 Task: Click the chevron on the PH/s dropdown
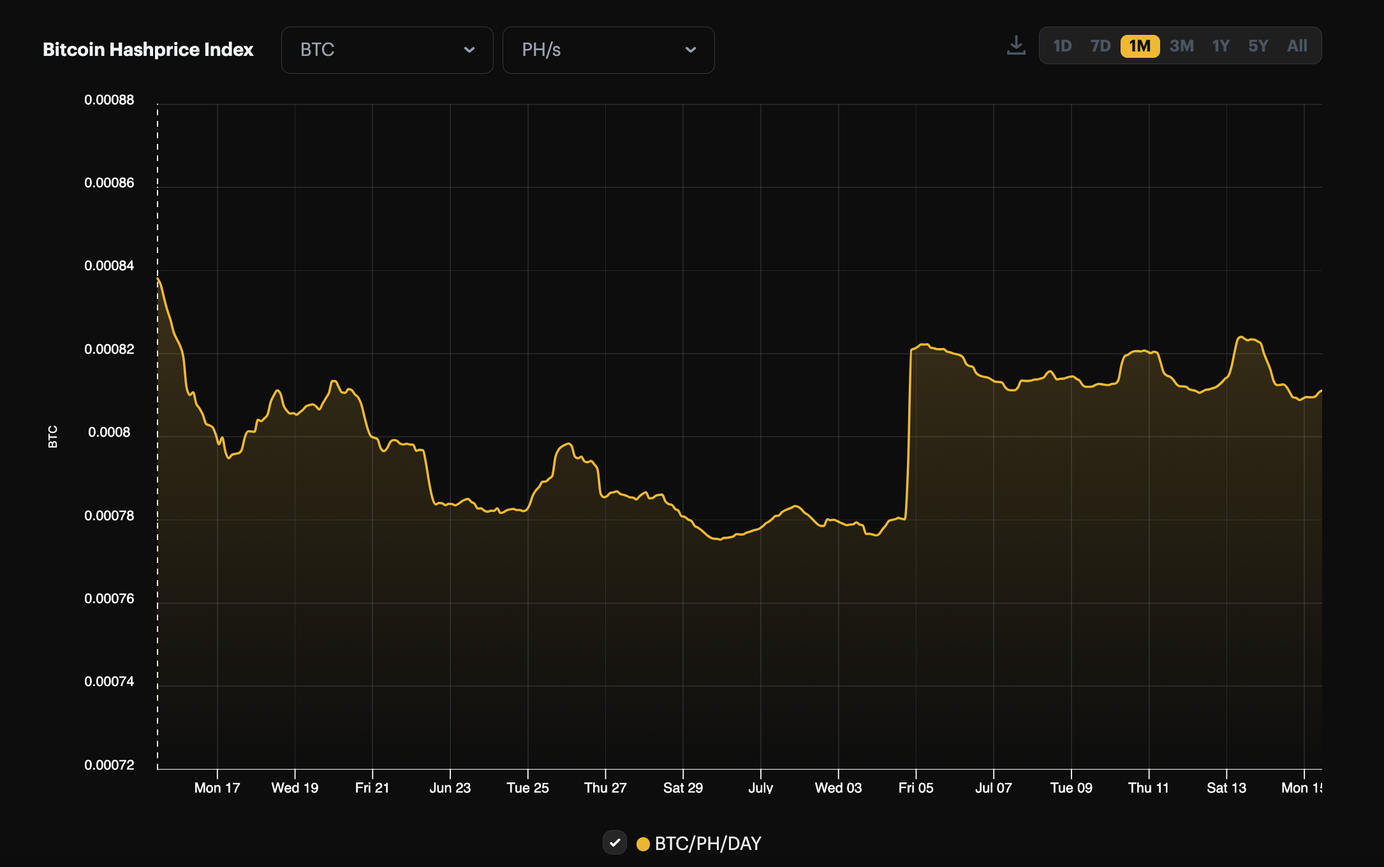[x=692, y=49]
